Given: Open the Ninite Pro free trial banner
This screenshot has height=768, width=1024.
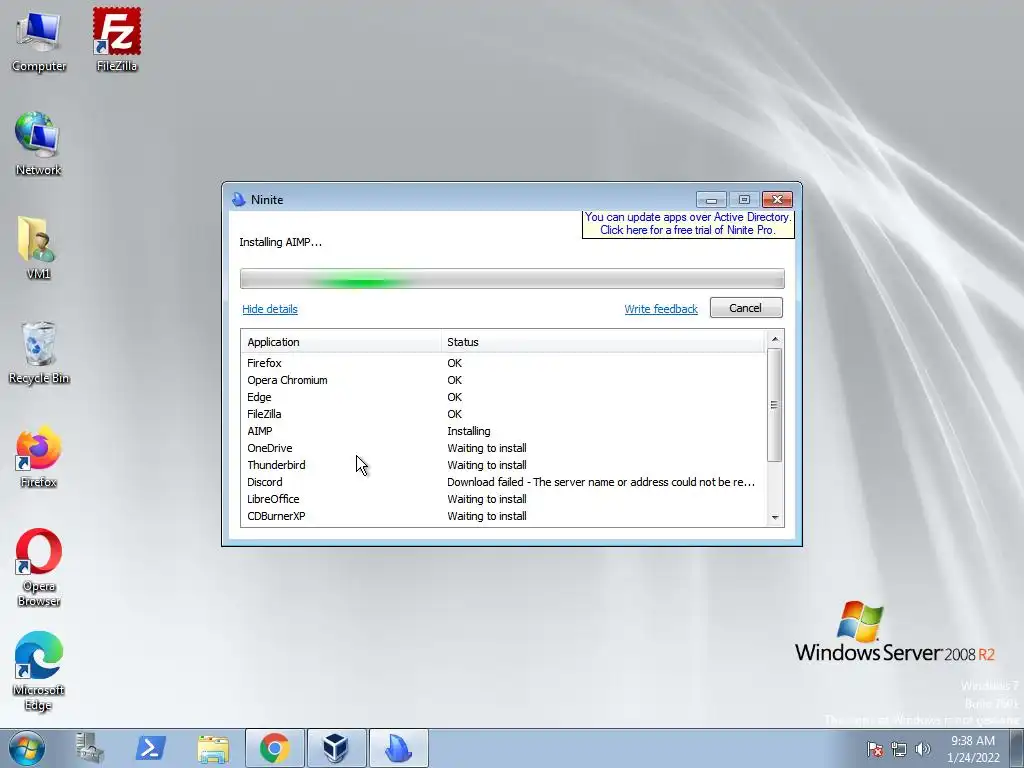Looking at the screenshot, I should [688, 223].
